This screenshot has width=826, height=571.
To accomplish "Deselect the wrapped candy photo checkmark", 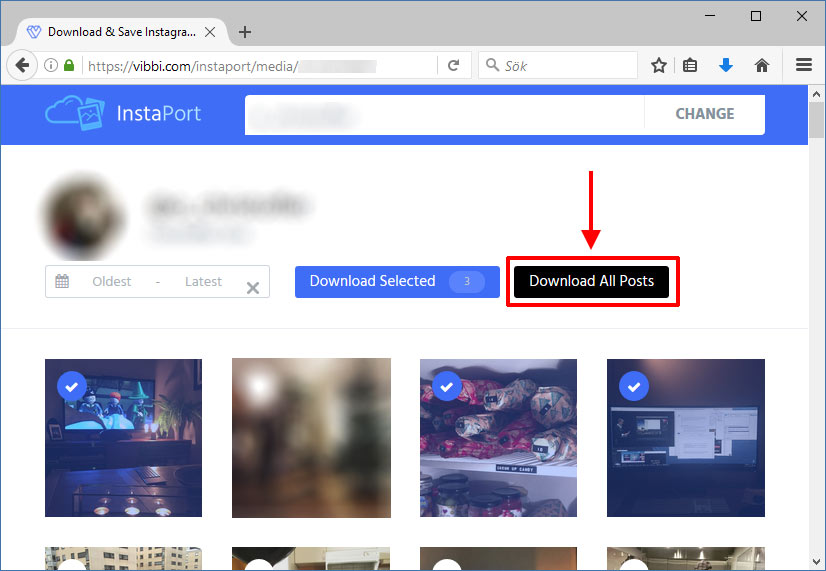I will tap(447, 386).
